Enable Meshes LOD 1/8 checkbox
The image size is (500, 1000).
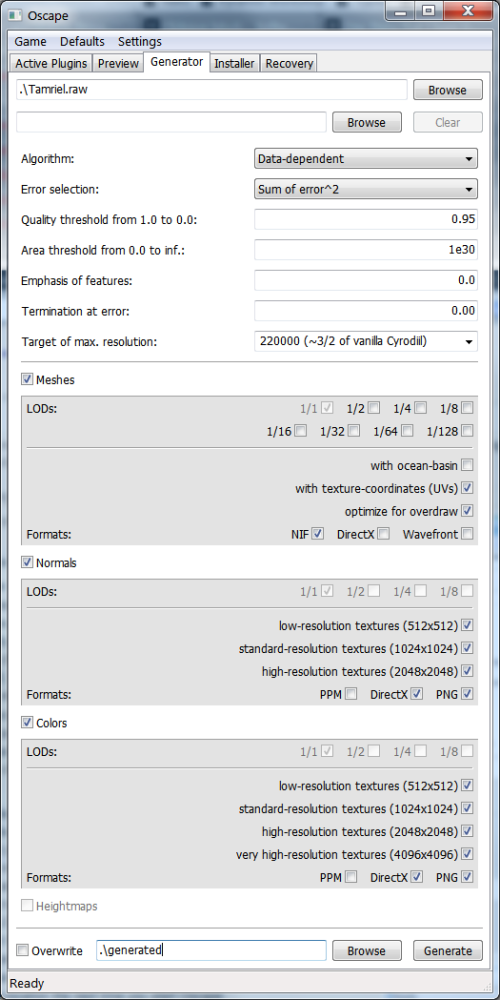click(x=467, y=408)
